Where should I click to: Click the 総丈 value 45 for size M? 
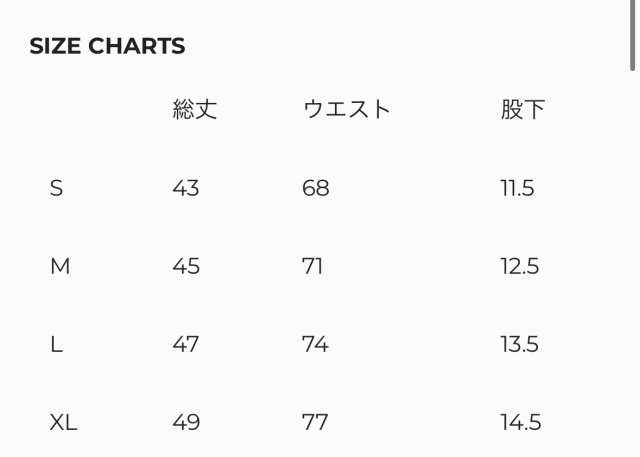pyautogui.click(x=186, y=266)
